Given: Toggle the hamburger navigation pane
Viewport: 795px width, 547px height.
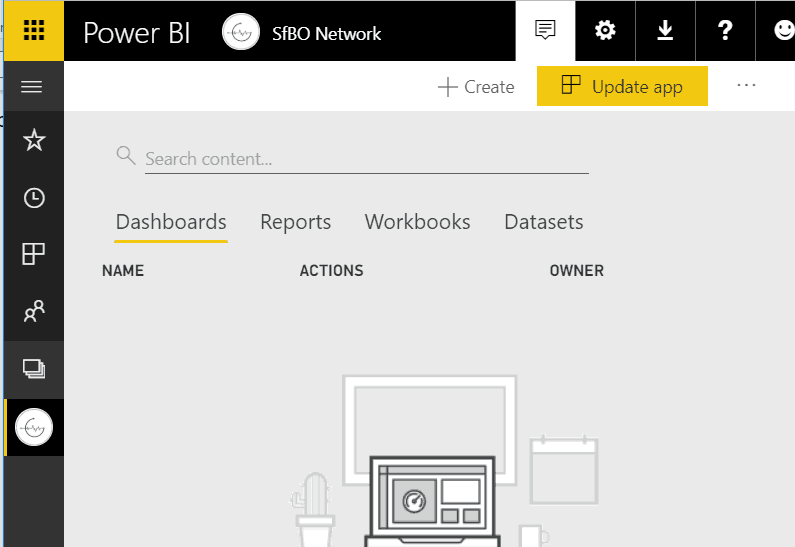Looking at the screenshot, I should click(32, 87).
